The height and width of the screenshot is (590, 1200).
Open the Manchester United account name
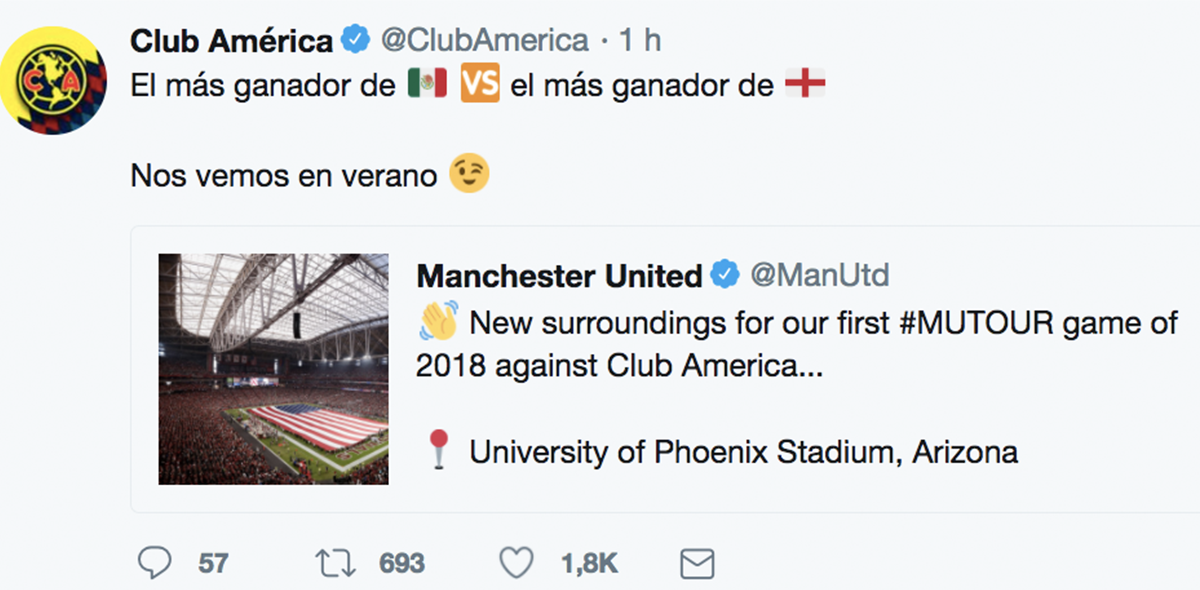[x=559, y=275]
